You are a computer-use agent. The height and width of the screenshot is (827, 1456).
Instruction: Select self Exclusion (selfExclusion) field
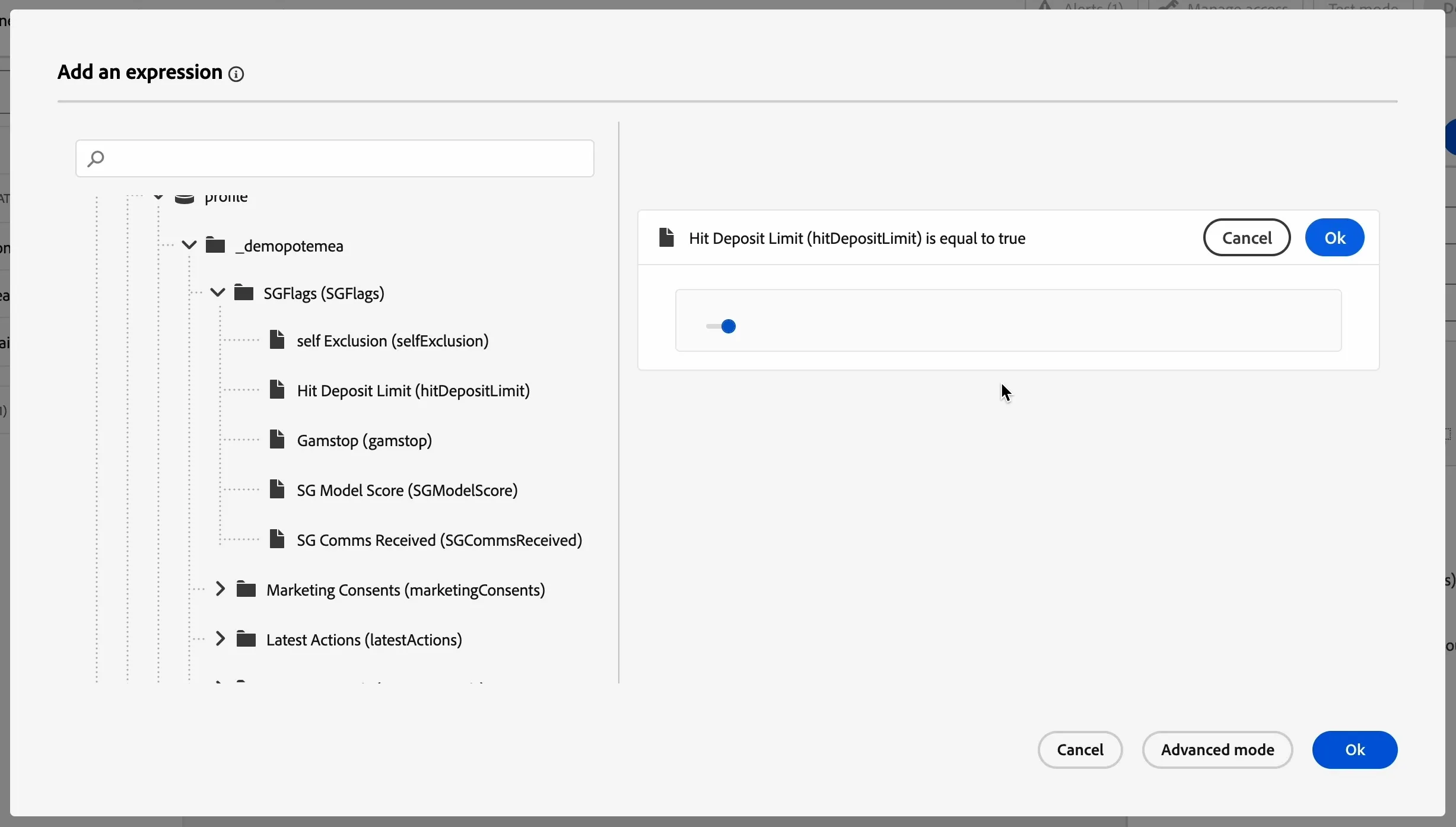pos(393,341)
